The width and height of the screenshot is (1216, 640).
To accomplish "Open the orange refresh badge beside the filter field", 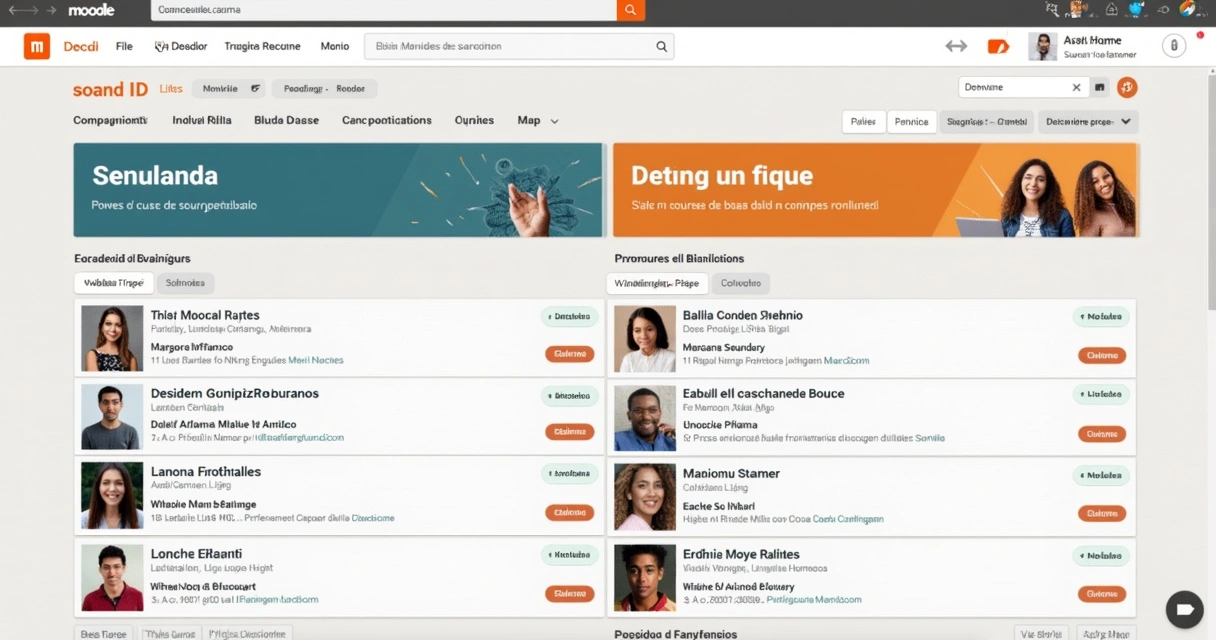I will (x=1127, y=88).
